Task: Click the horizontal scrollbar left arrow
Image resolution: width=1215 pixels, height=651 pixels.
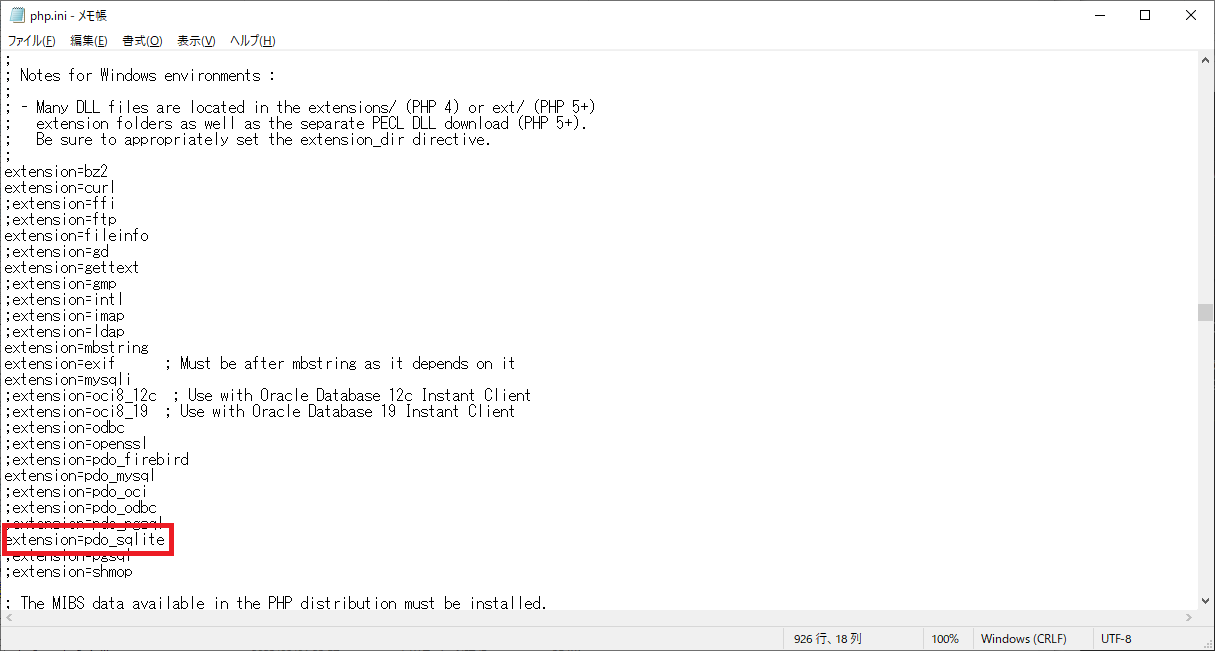Action: coord(8,618)
